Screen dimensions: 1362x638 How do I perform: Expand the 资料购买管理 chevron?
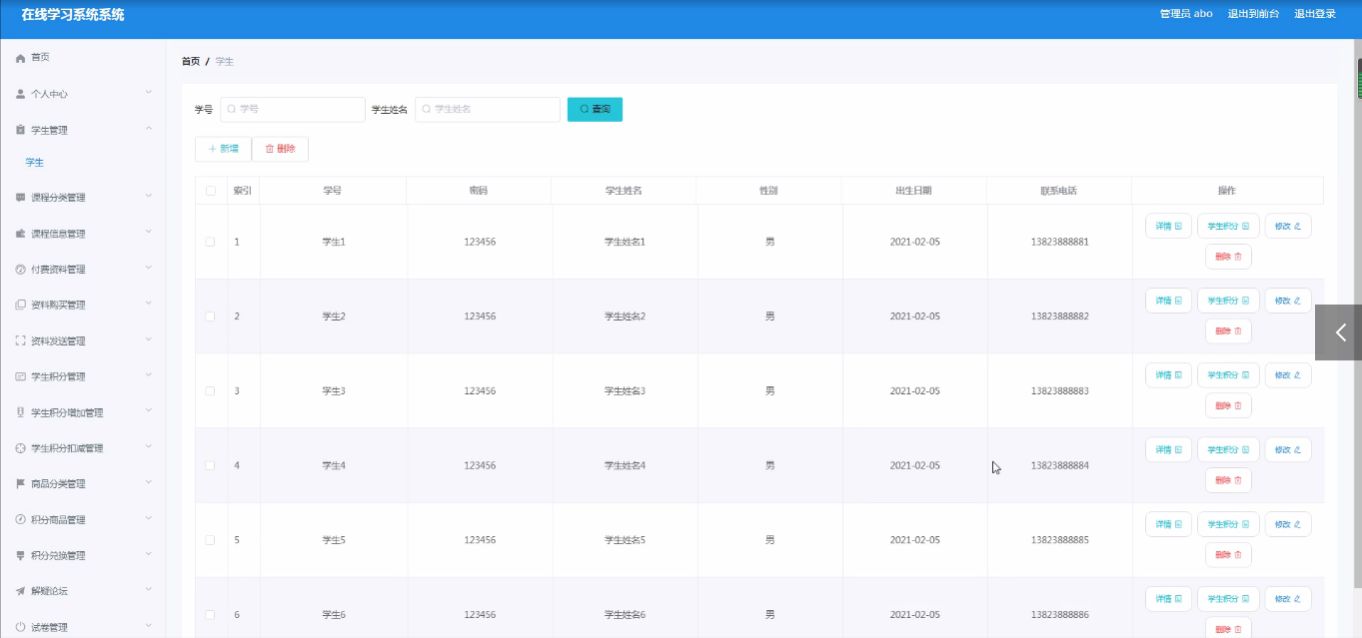coord(148,304)
